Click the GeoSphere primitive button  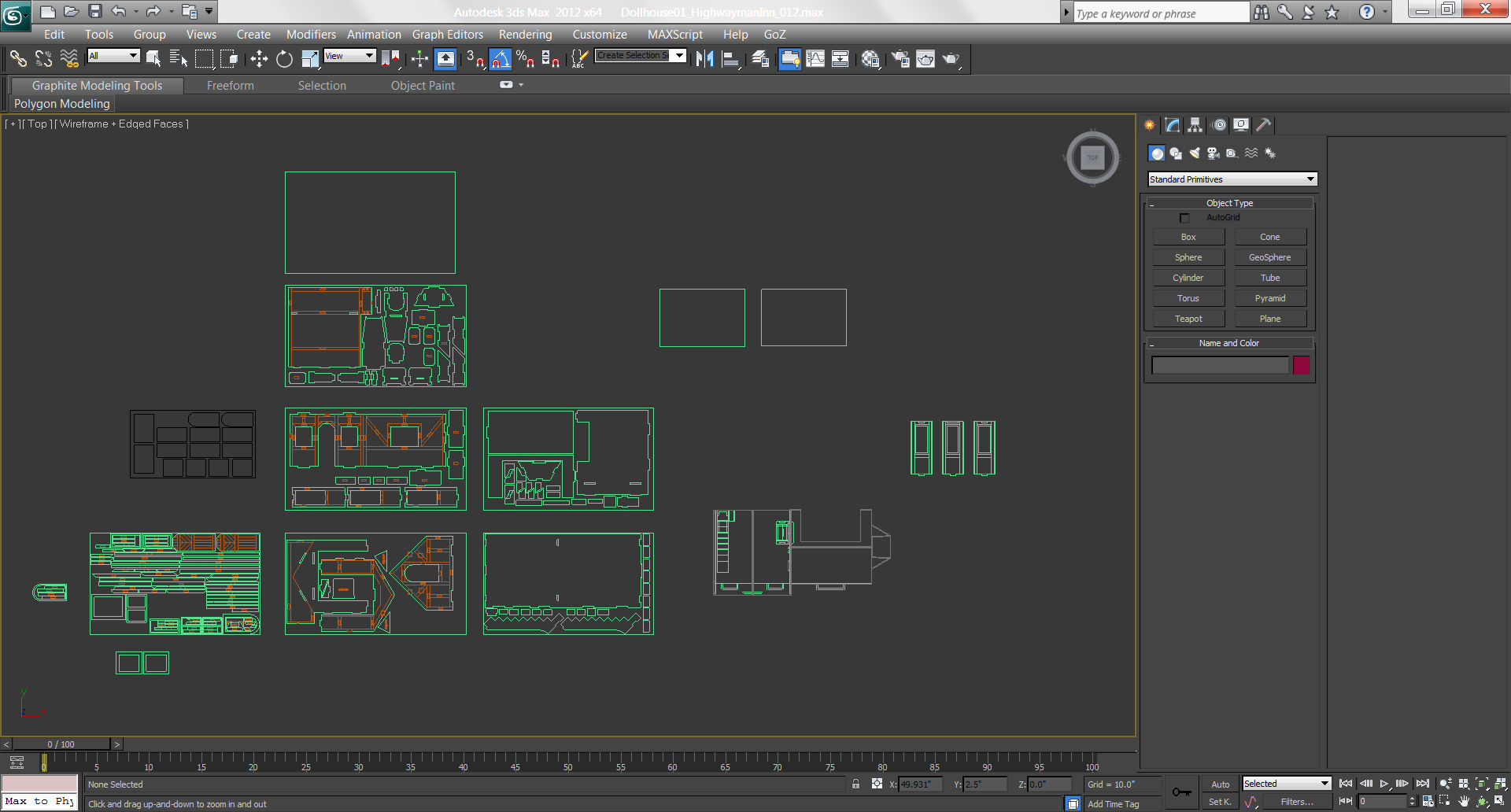tap(1270, 257)
